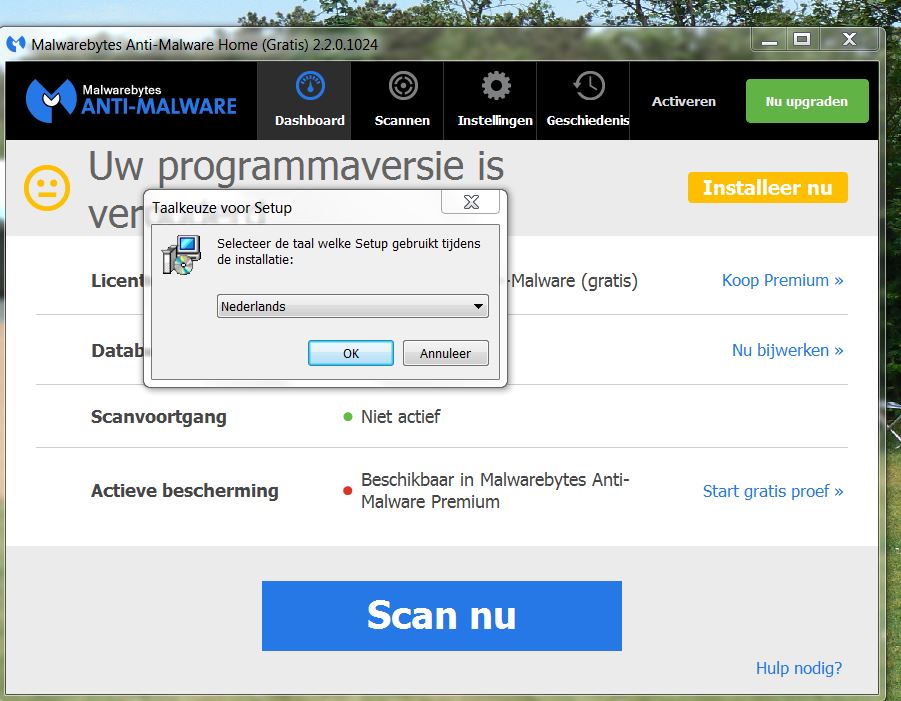Open the Instellingen tab
This screenshot has height=701, width=901.
[490, 101]
